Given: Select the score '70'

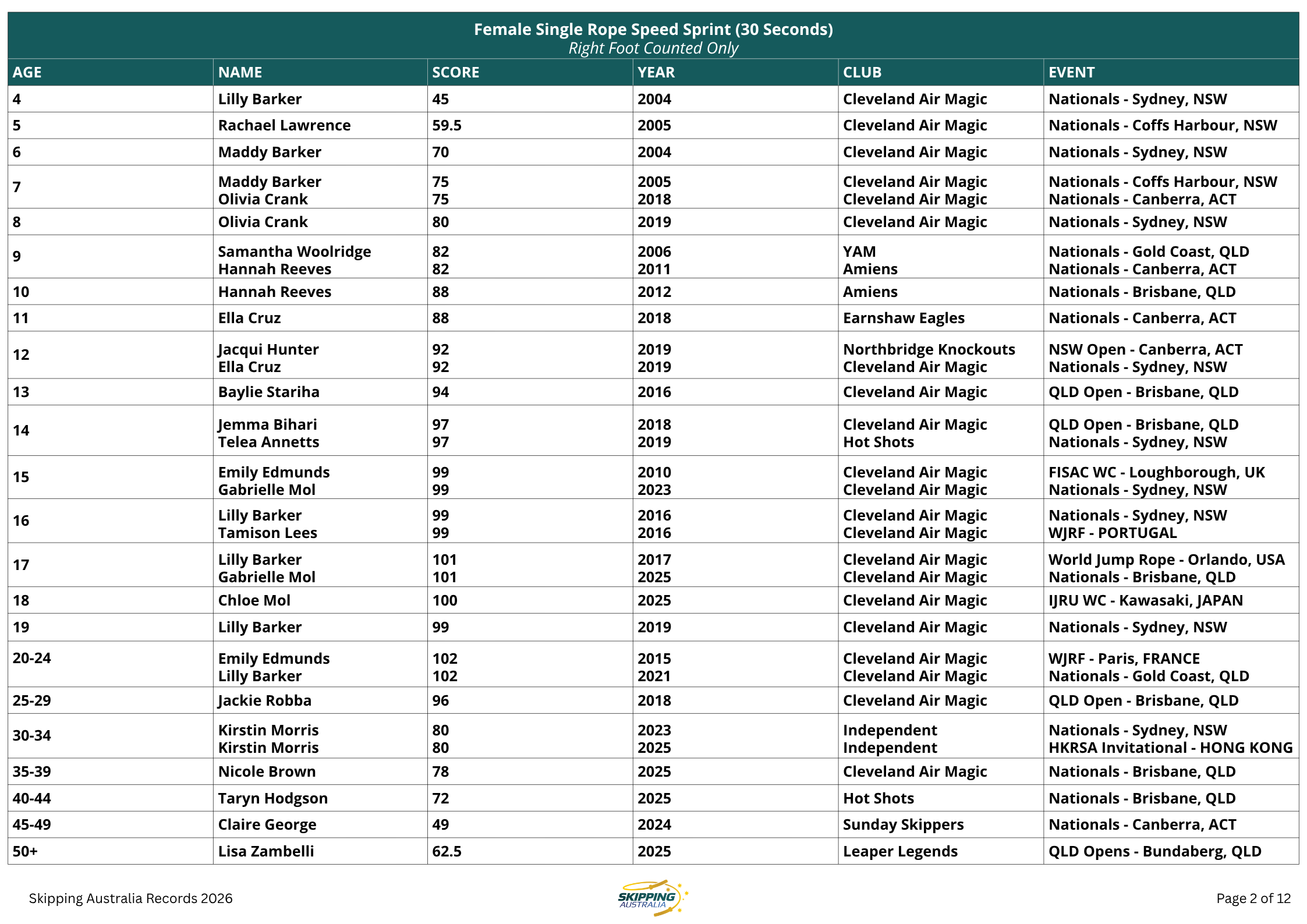Looking at the screenshot, I should 440,152.
